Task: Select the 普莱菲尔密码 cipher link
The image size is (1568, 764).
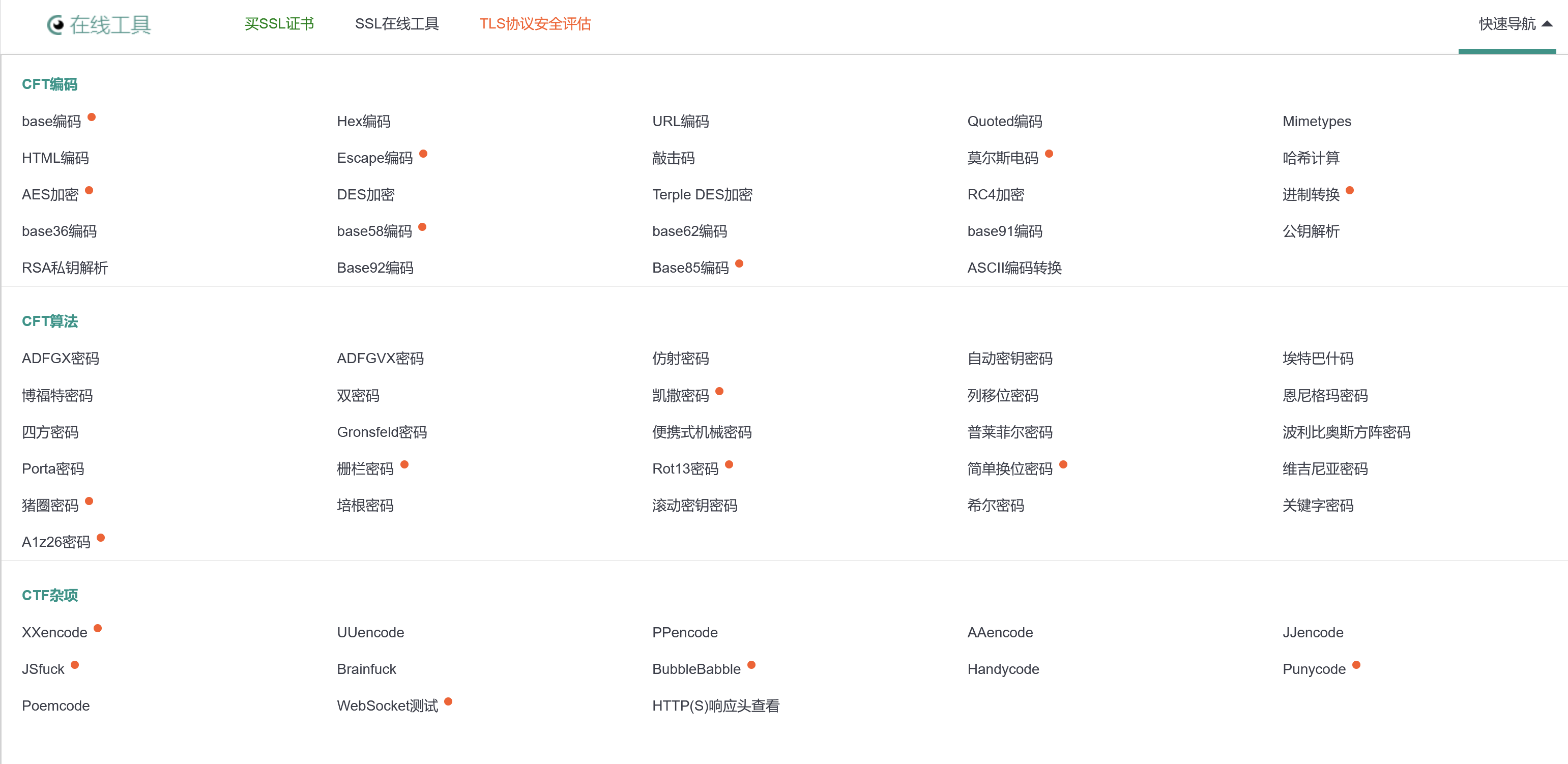Action: [1009, 432]
